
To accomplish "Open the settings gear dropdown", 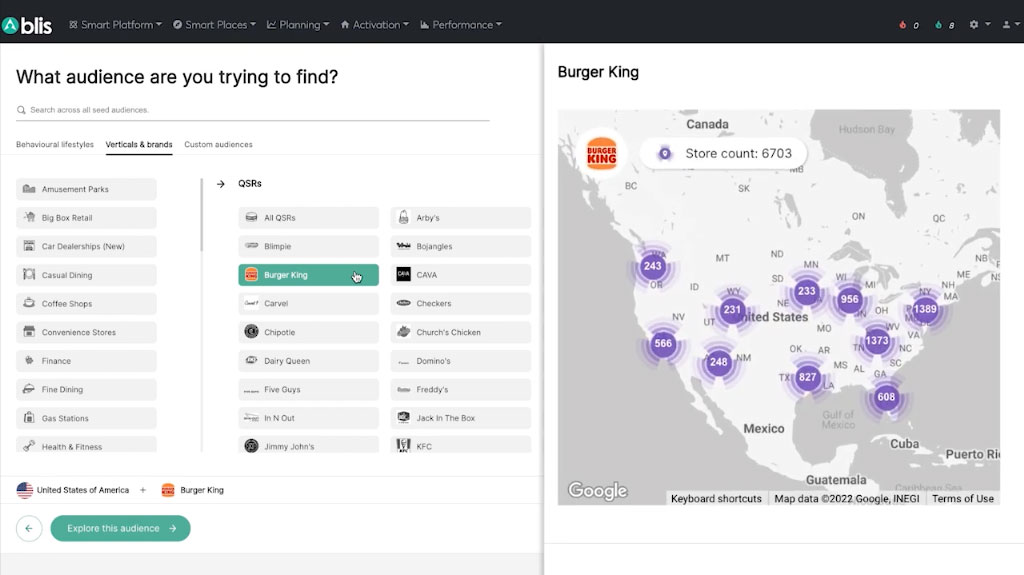I will (x=980, y=24).
